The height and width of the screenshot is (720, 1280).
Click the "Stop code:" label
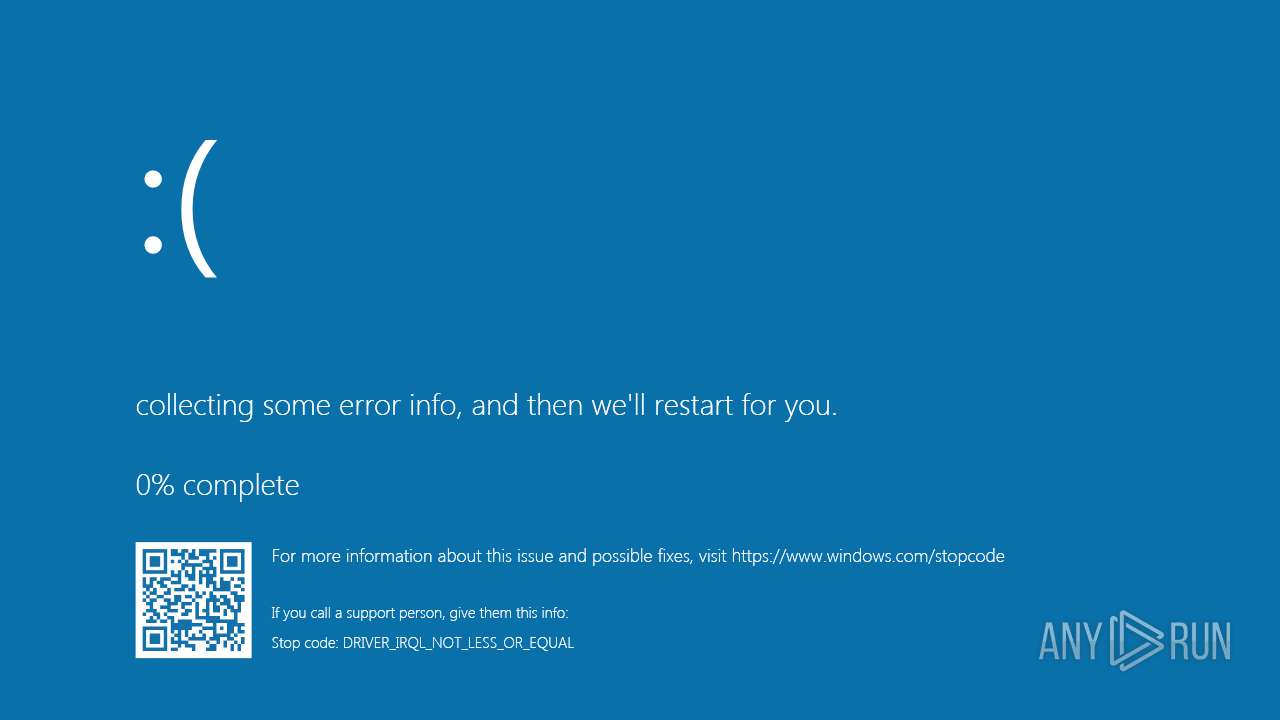tap(305, 643)
